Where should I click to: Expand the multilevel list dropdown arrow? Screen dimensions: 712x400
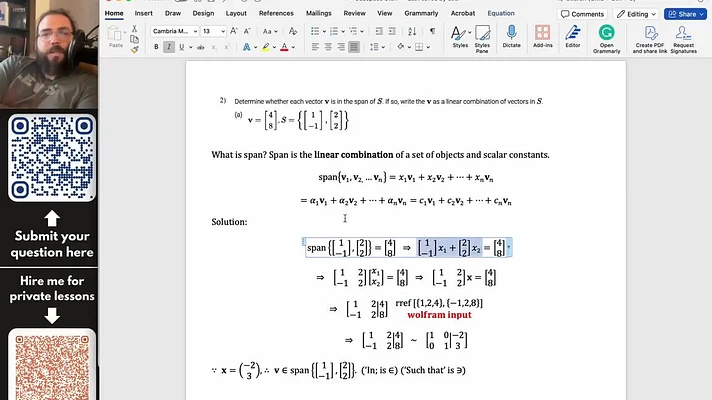point(362,32)
